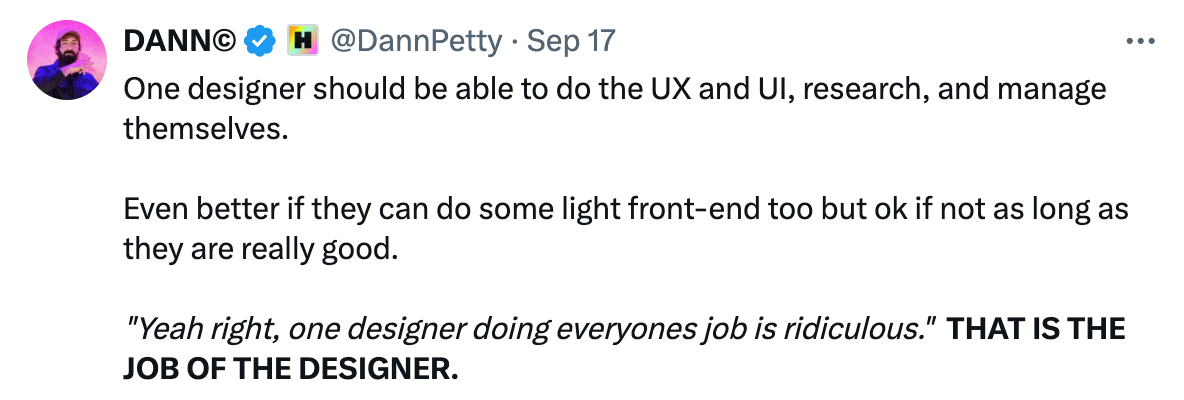The width and height of the screenshot is (1184, 400).
Task: Click the line starting "One designer should"
Action: [615, 89]
